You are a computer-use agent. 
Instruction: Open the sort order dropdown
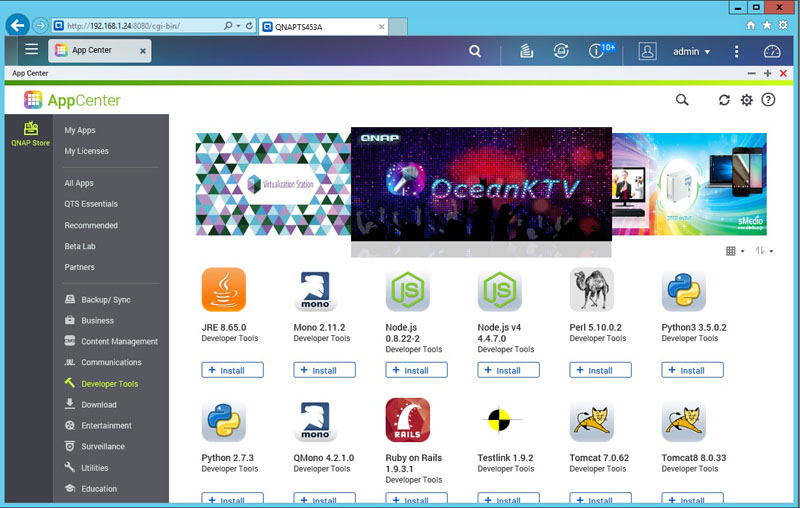click(764, 250)
